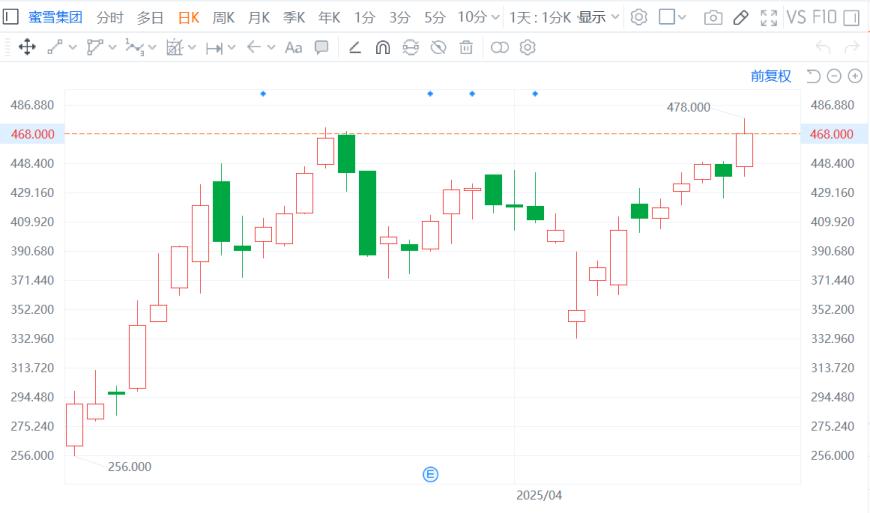The image size is (870, 513).
Task: Select the comment bubble annotation tool
Action: 321,47
